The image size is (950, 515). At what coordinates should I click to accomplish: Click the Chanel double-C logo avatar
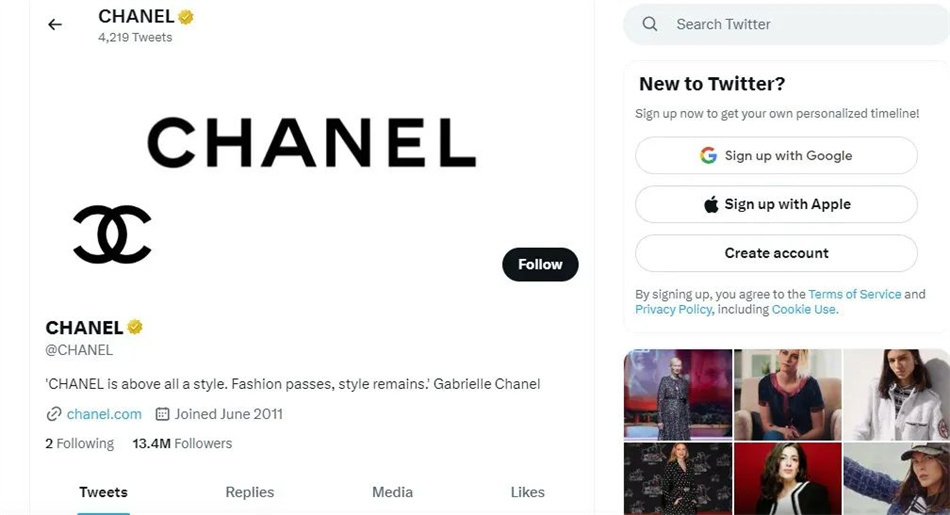coord(112,235)
